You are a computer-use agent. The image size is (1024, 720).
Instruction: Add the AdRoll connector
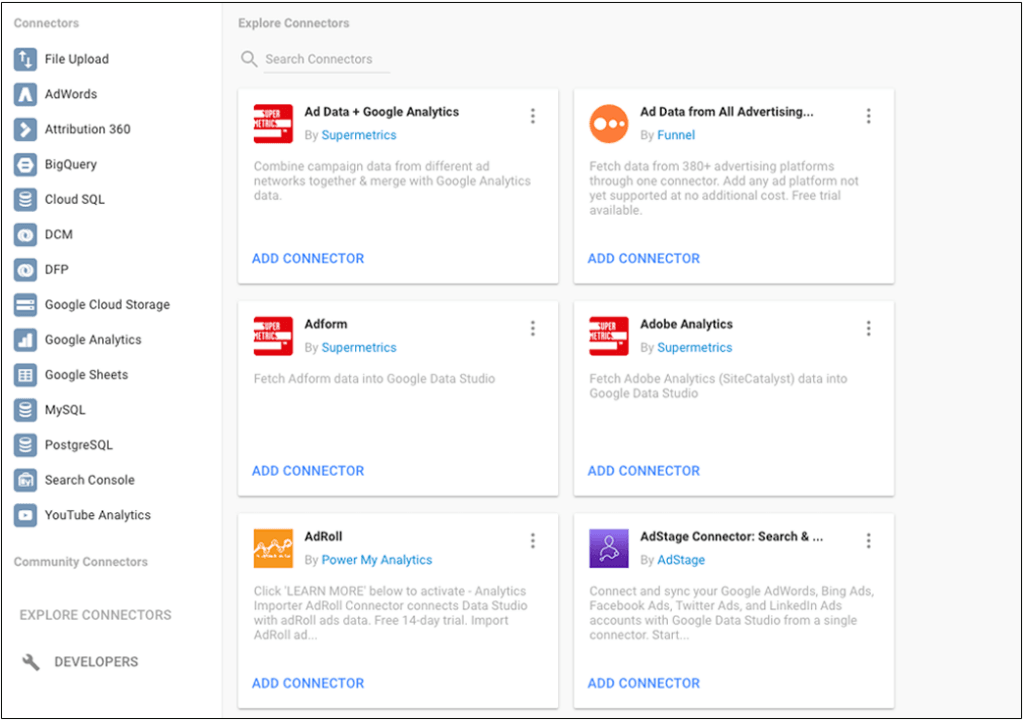pyautogui.click(x=308, y=683)
